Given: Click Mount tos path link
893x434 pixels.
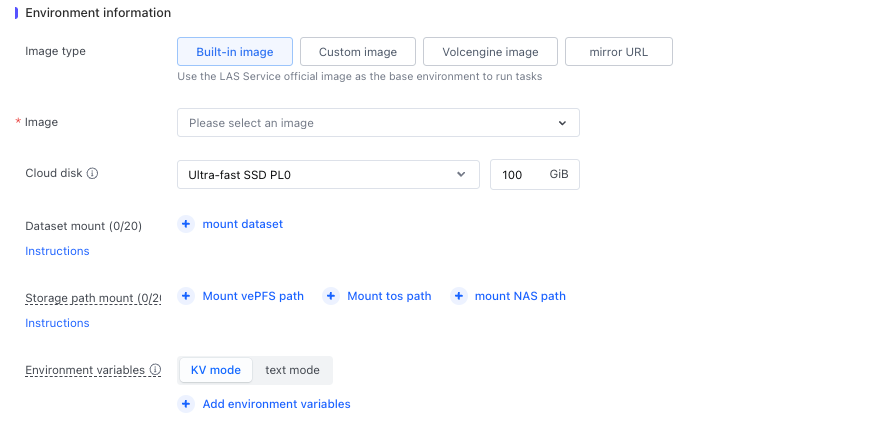Looking at the screenshot, I should [x=389, y=296].
